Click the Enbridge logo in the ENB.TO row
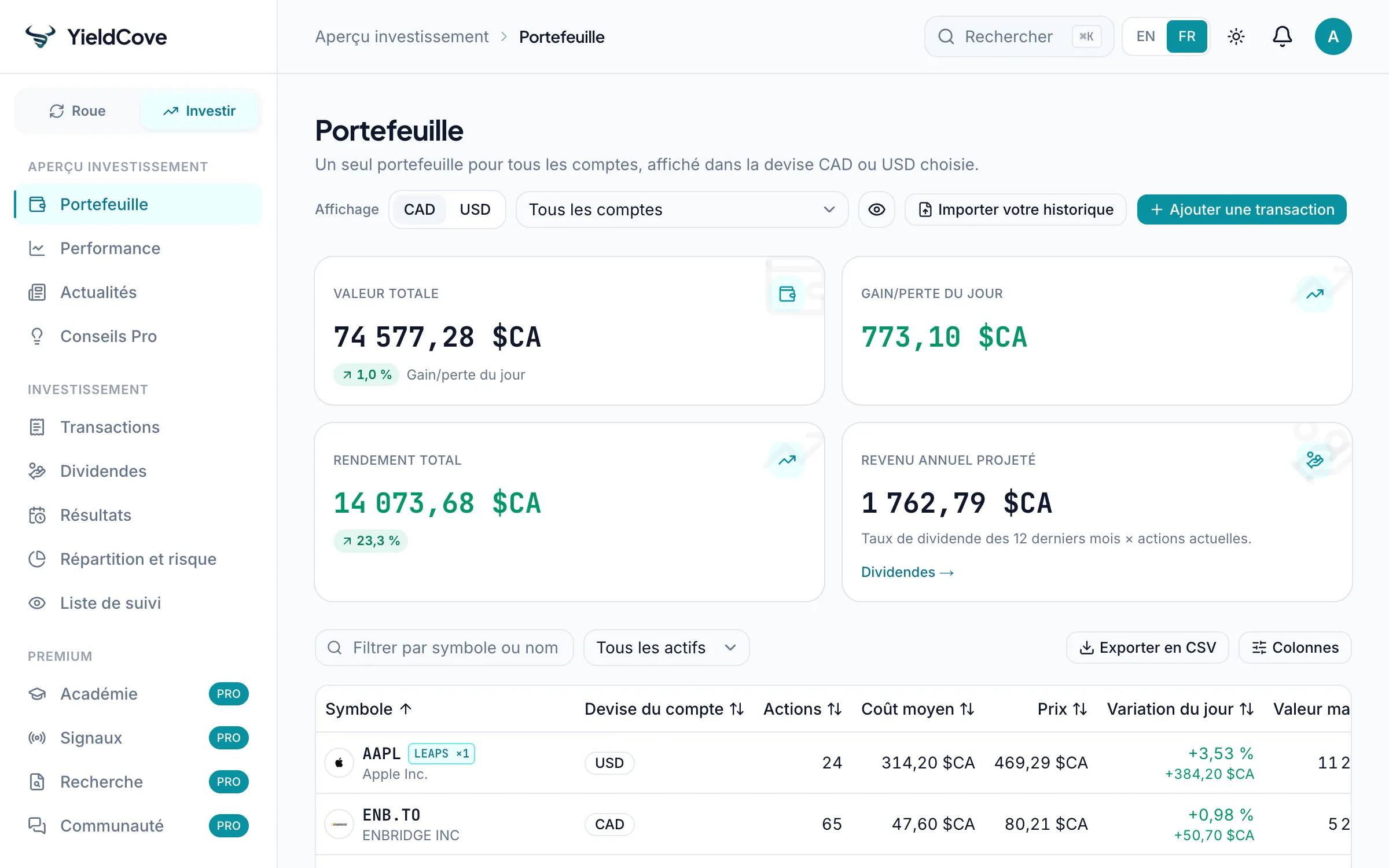Image resolution: width=1389 pixels, height=868 pixels. coord(339,824)
